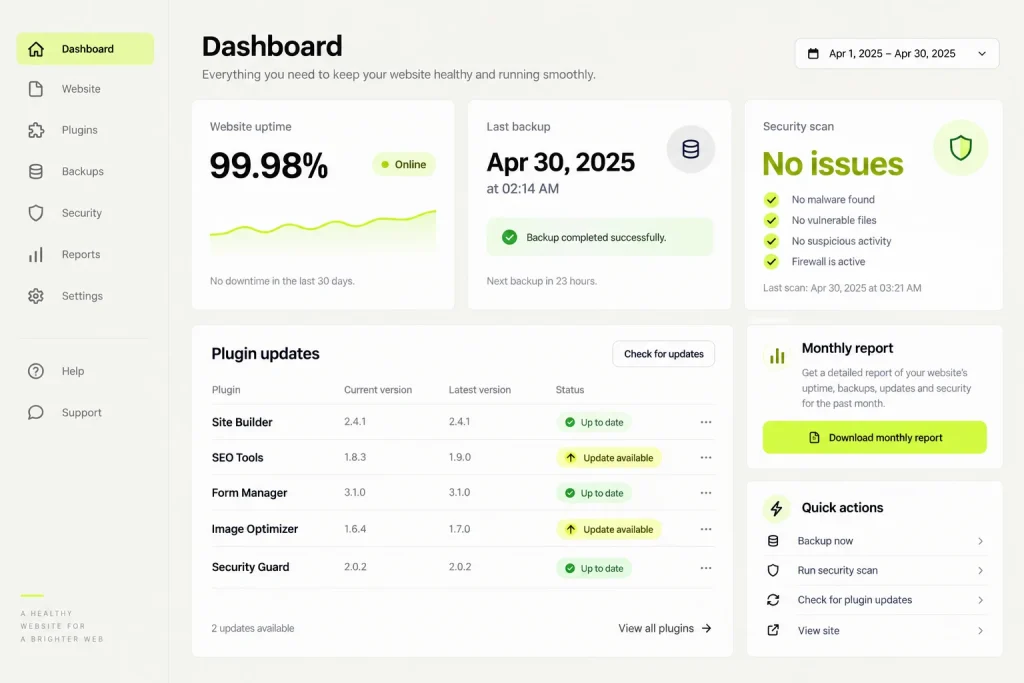Click the Backups database icon in sidebar
Image resolution: width=1024 pixels, height=683 pixels.
[36, 171]
